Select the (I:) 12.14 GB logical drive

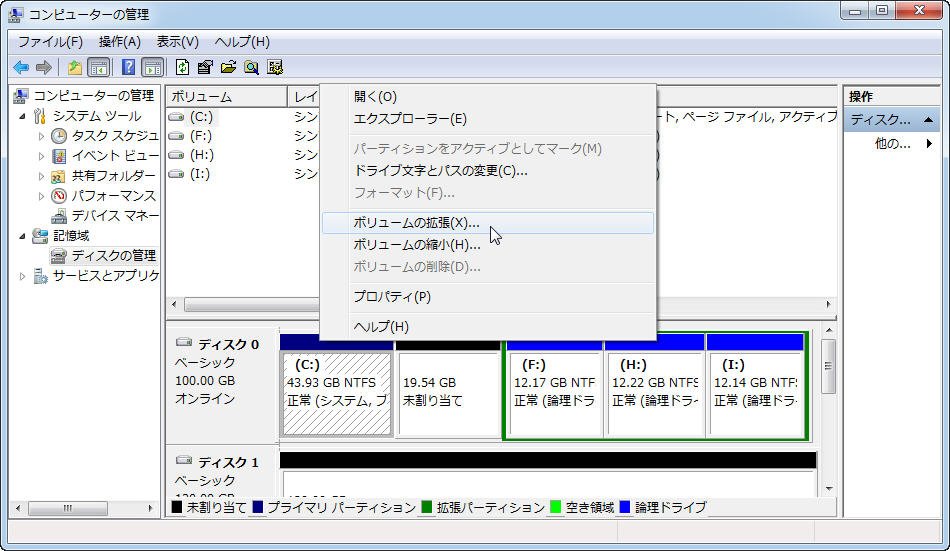pyautogui.click(x=756, y=394)
